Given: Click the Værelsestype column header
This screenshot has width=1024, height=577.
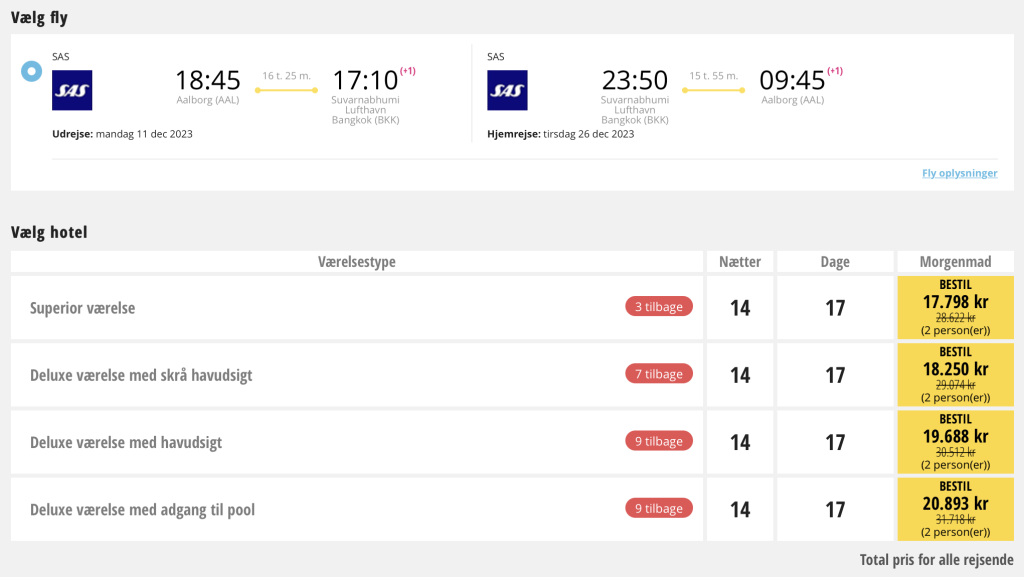Looking at the screenshot, I should point(357,262).
